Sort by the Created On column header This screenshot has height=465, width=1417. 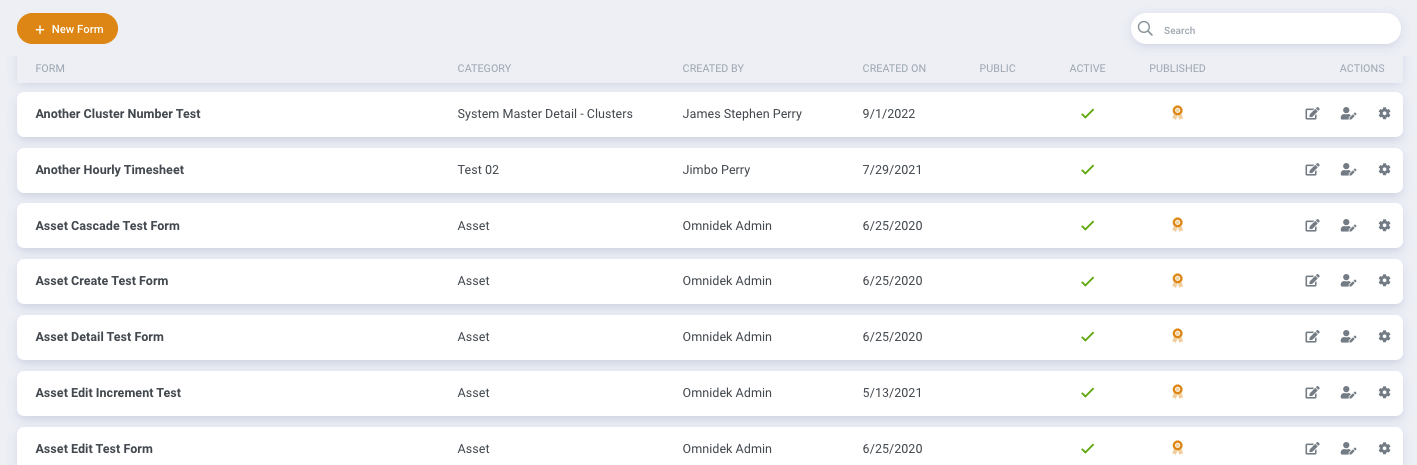pyautogui.click(x=894, y=69)
